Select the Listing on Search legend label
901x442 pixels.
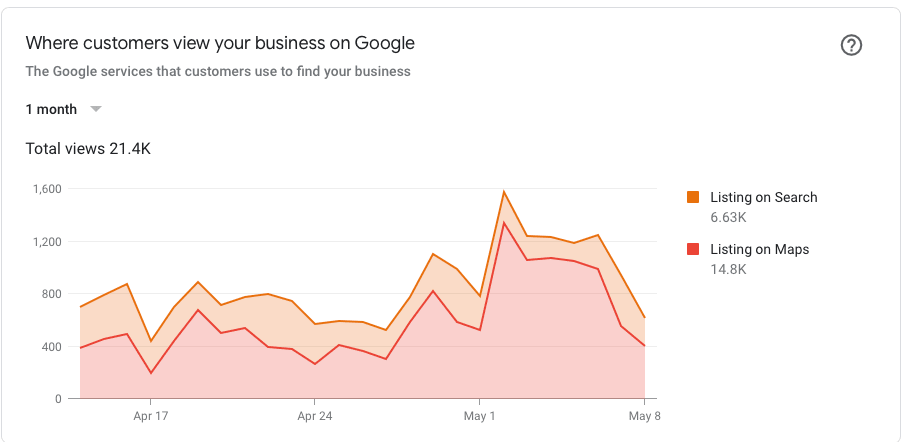763,197
